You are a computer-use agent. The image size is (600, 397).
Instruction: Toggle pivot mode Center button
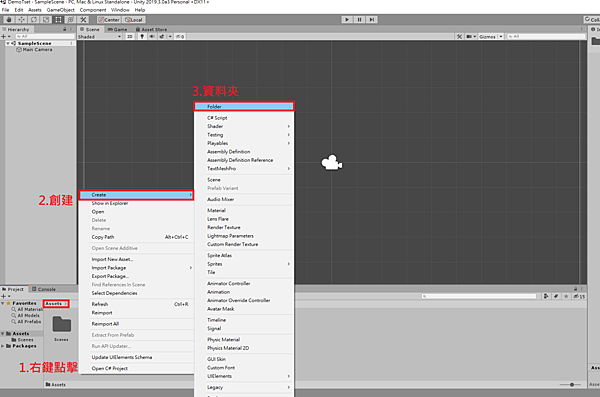click(x=109, y=20)
